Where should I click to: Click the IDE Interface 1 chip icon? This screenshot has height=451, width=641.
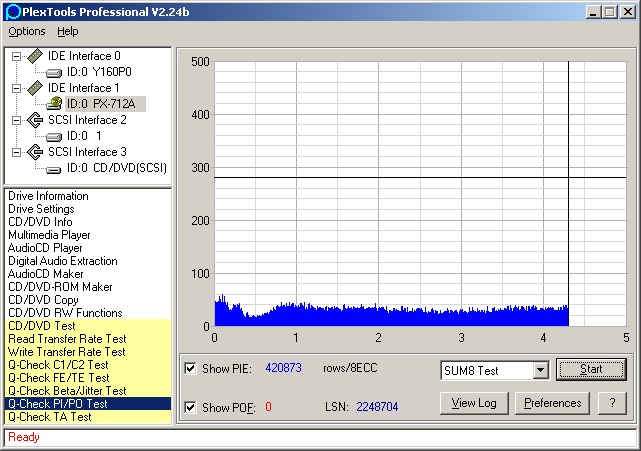pyautogui.click(x=35, y=88)
